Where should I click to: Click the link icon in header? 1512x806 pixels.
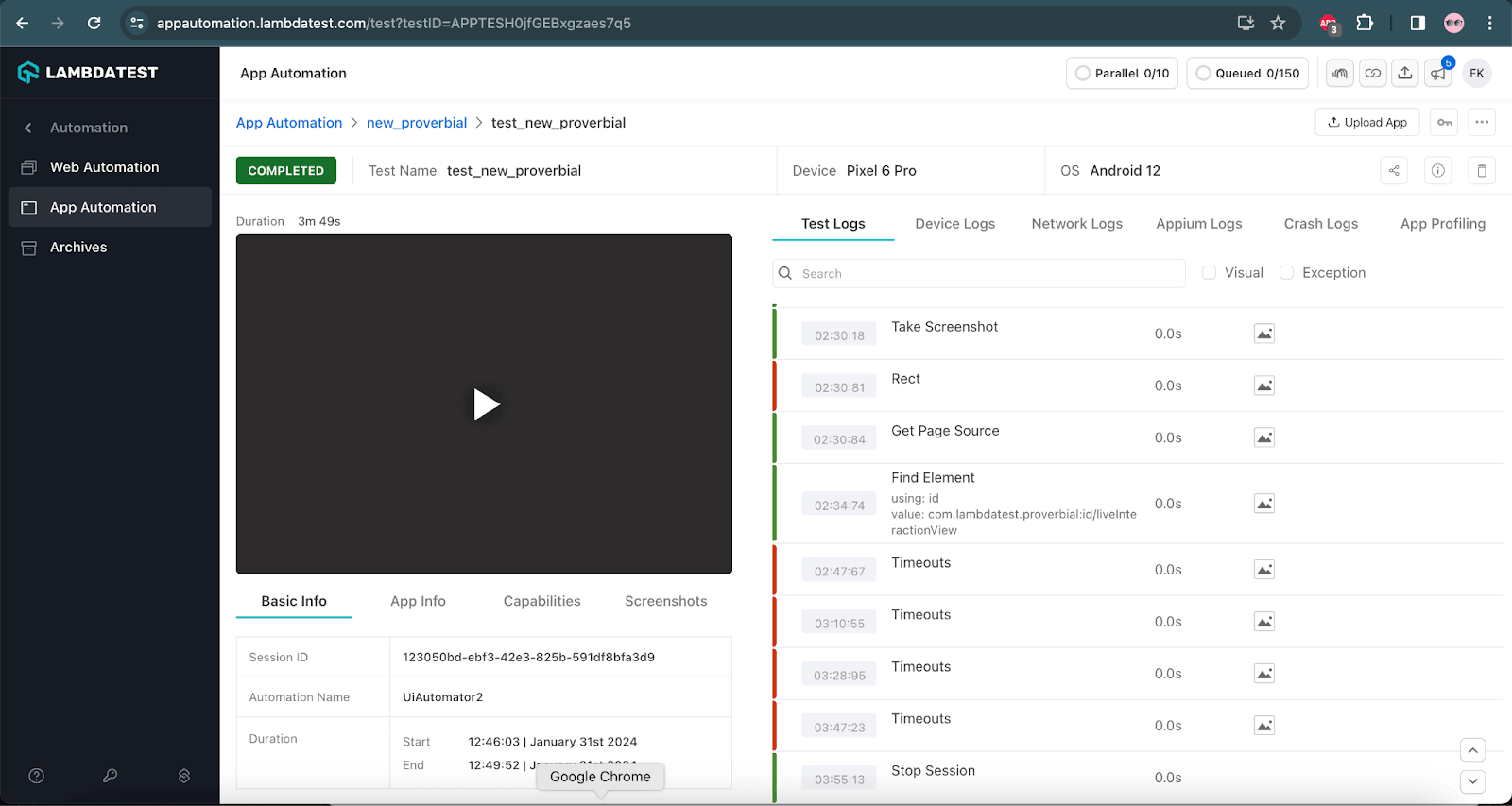(1372, 74)
